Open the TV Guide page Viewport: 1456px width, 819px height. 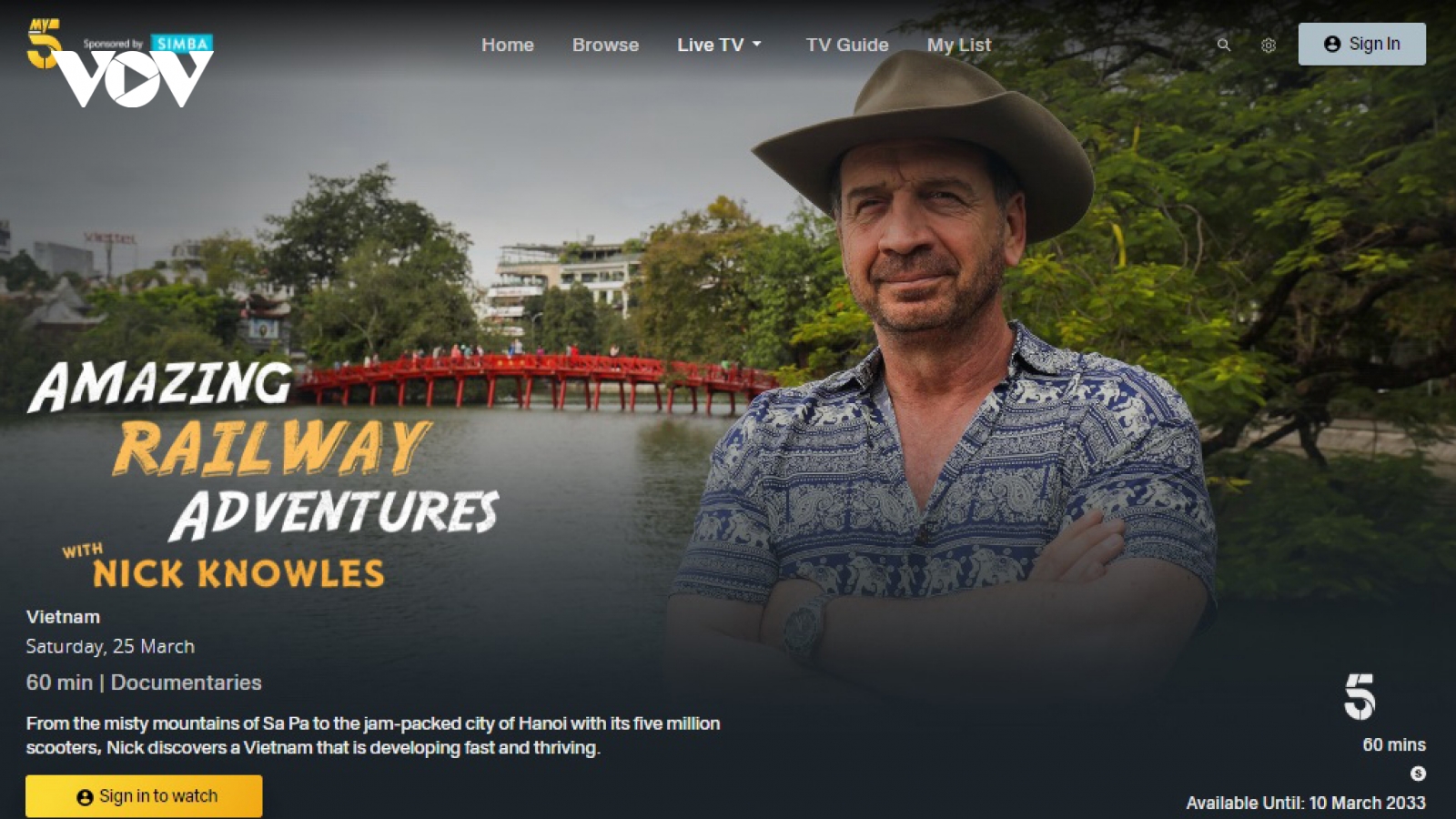[x=847, y=45]
